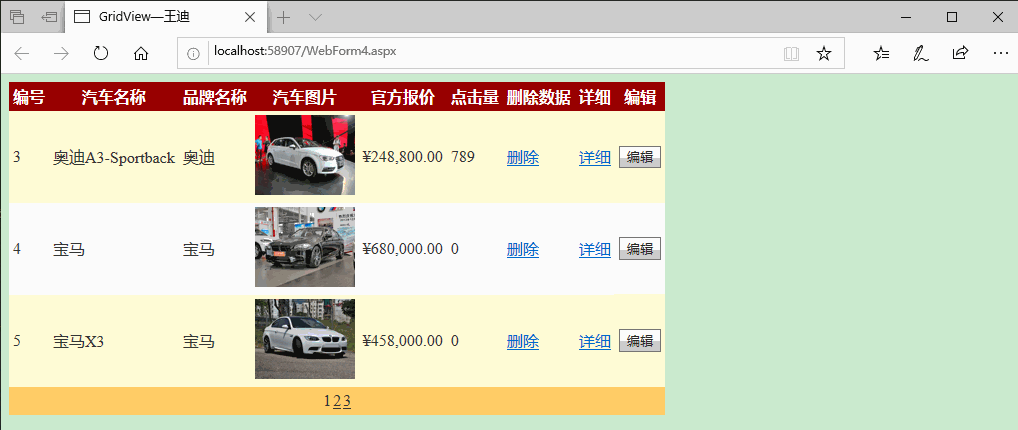Open 详细 link for 奥迪A3-Sportback

(x=595, y=157)
